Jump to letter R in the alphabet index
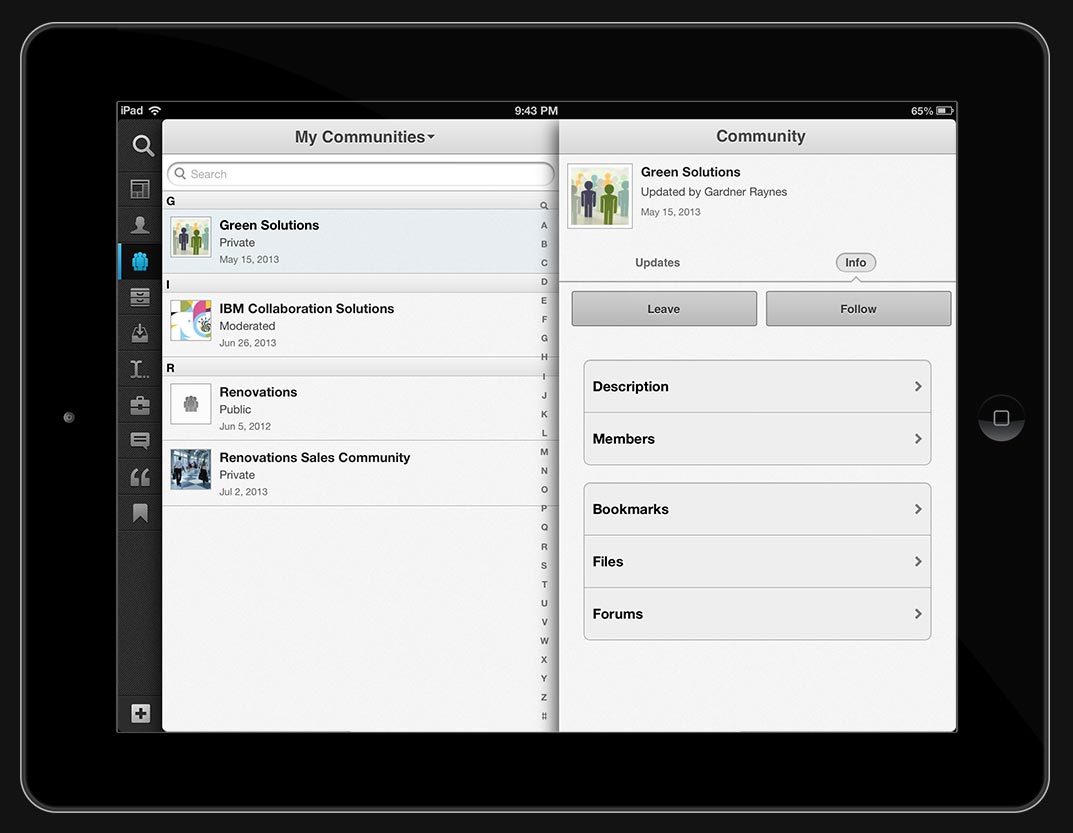Image resolution: width=1073 pixels, height=833 pixels. tap(544, 547)
